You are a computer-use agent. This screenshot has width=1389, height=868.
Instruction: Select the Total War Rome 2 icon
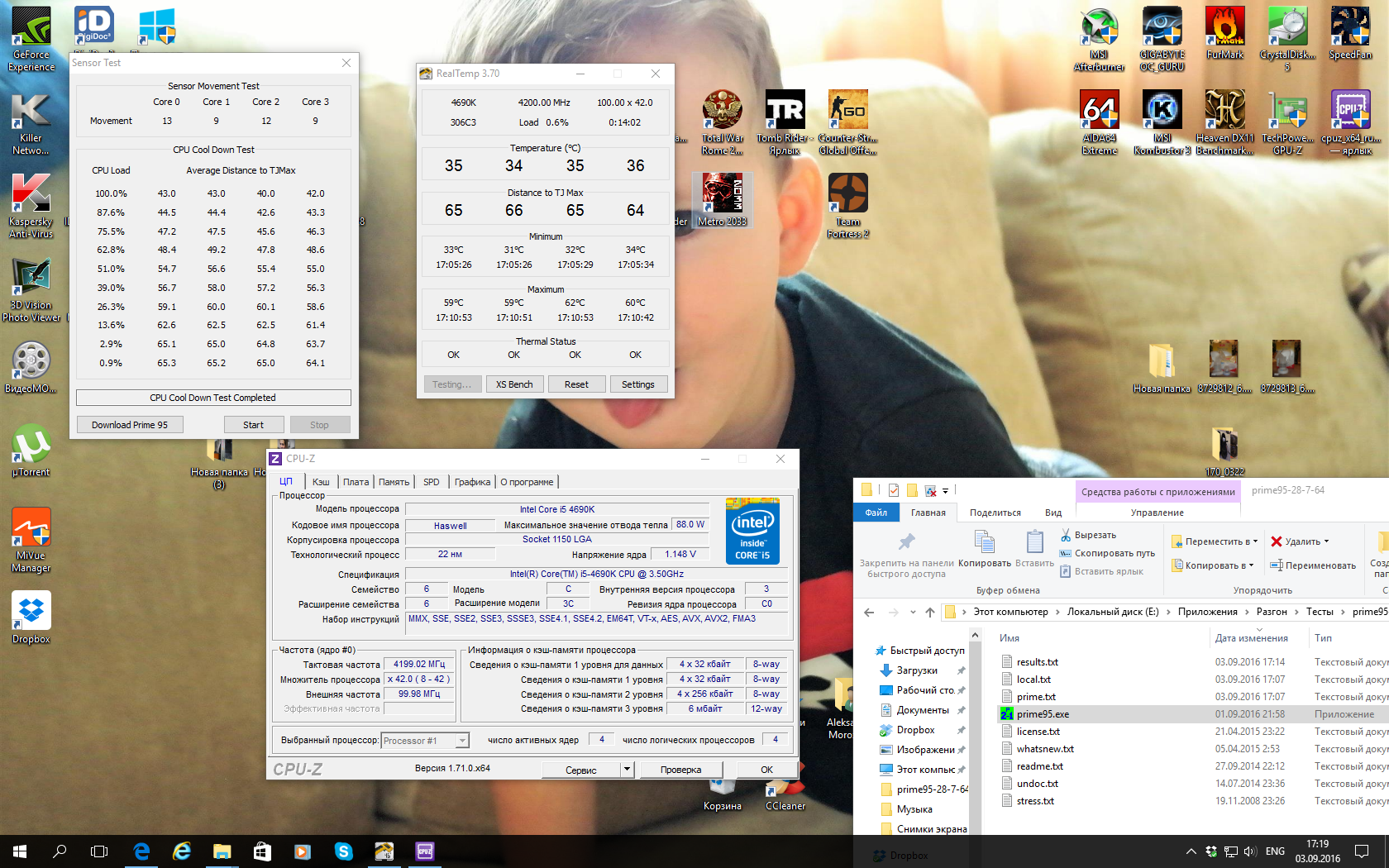(722, 122)
